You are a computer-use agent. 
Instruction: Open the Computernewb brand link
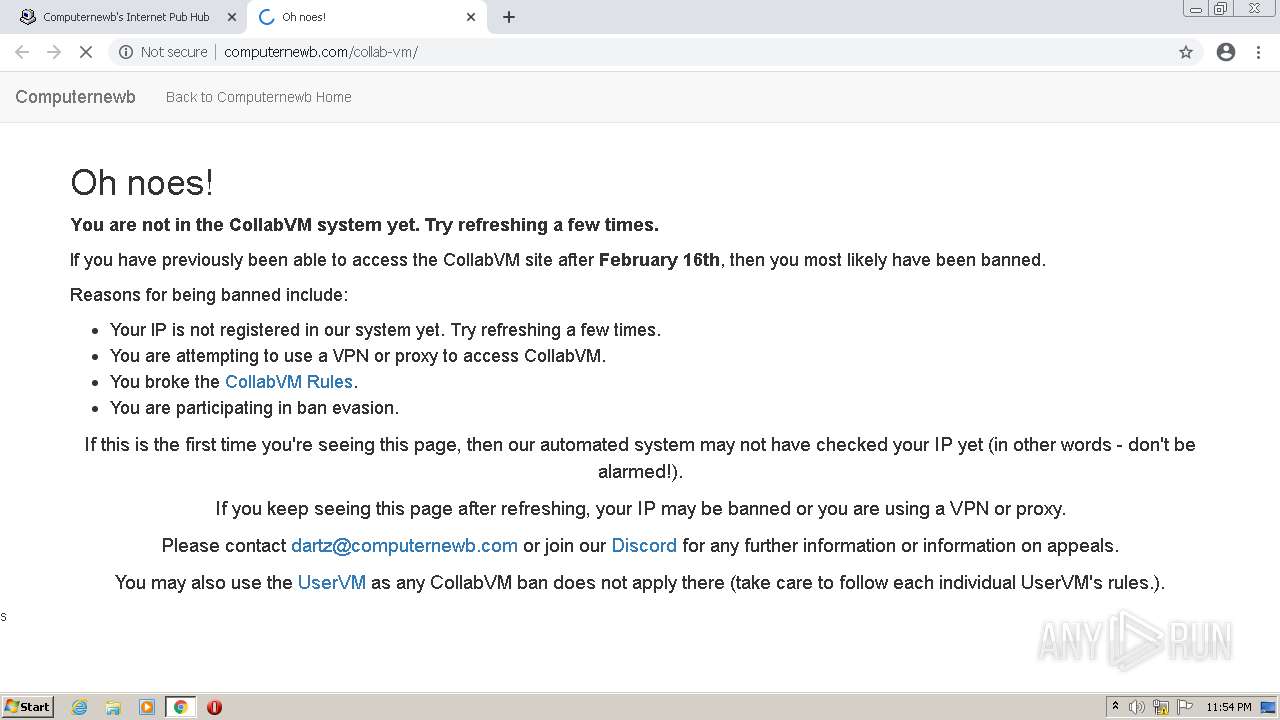75,97
